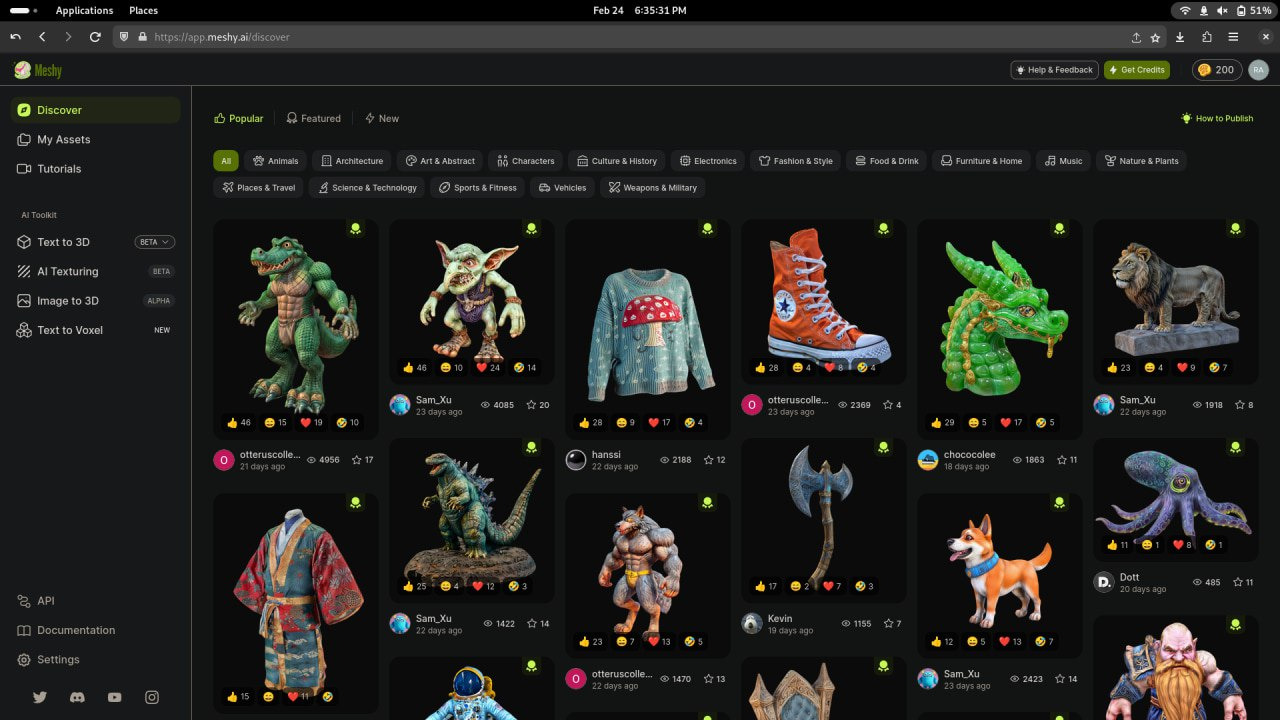1280x720 pixels.
Task: Click the Animals category chip
Action: (x=275, y=161)
